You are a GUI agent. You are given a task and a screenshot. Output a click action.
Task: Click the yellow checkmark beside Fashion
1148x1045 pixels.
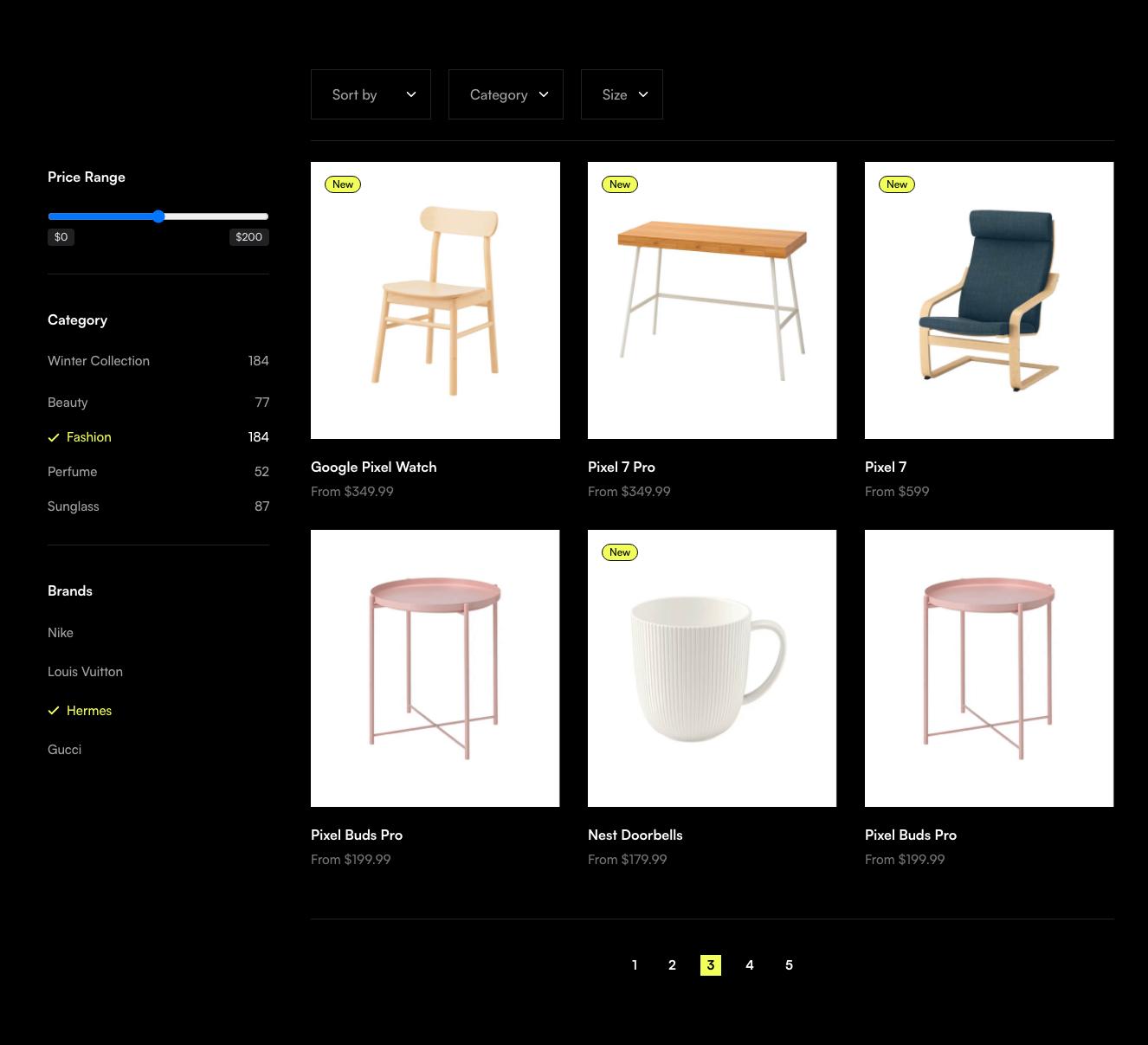[54, 438]
